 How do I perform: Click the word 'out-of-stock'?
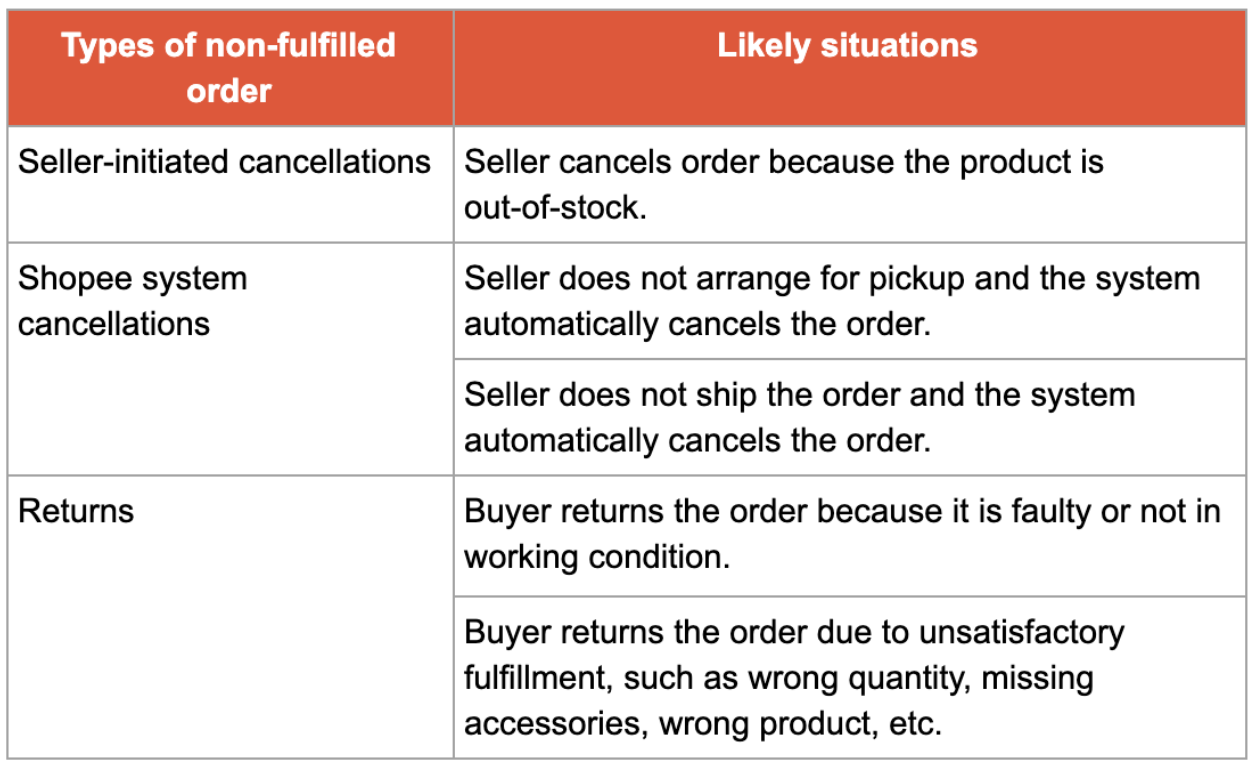551,207
